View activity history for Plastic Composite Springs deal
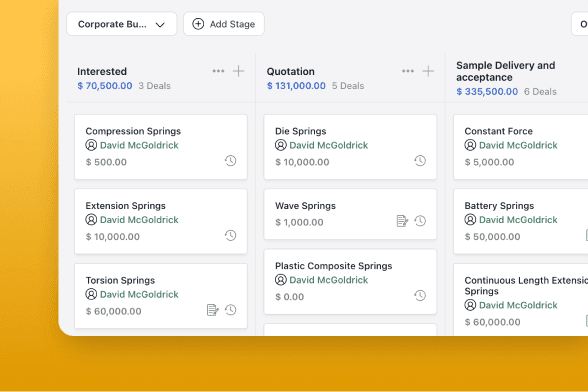 (x=420, y=296)
